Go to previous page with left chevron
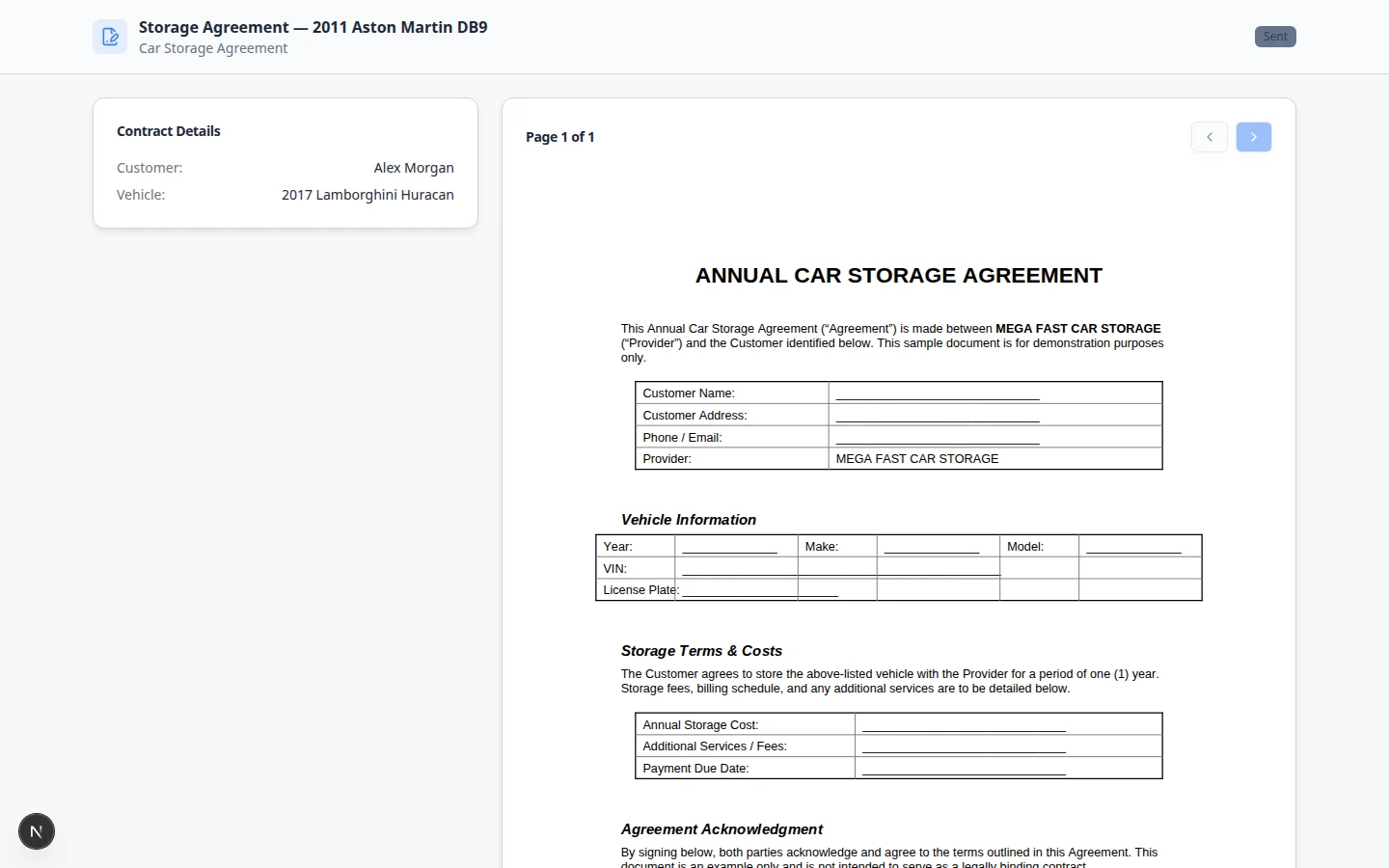 (x=1210, y=137)
